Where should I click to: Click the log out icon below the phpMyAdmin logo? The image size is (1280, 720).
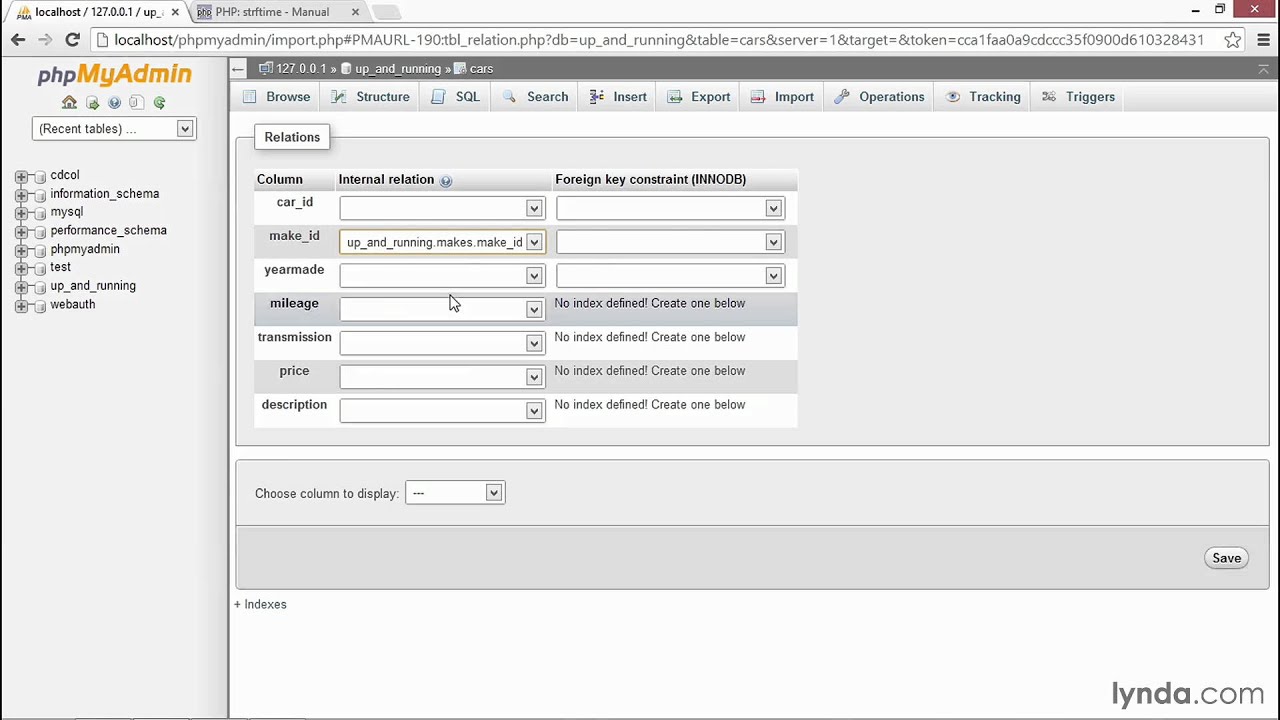click(x=92, y=103)
